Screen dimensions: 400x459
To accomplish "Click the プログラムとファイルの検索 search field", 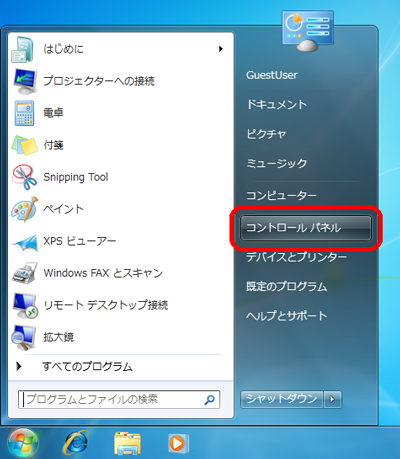I will [x=119, y=399].
